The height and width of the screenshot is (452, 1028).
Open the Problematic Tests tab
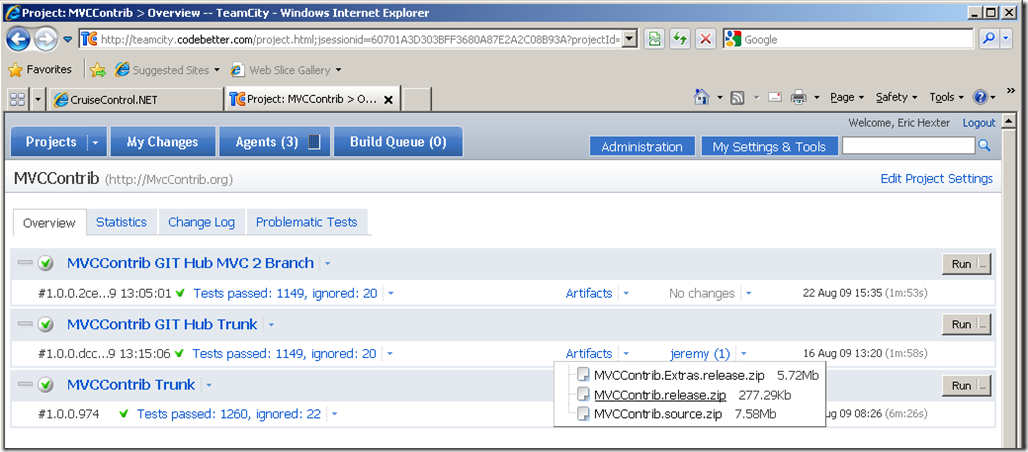coord(306,222)
